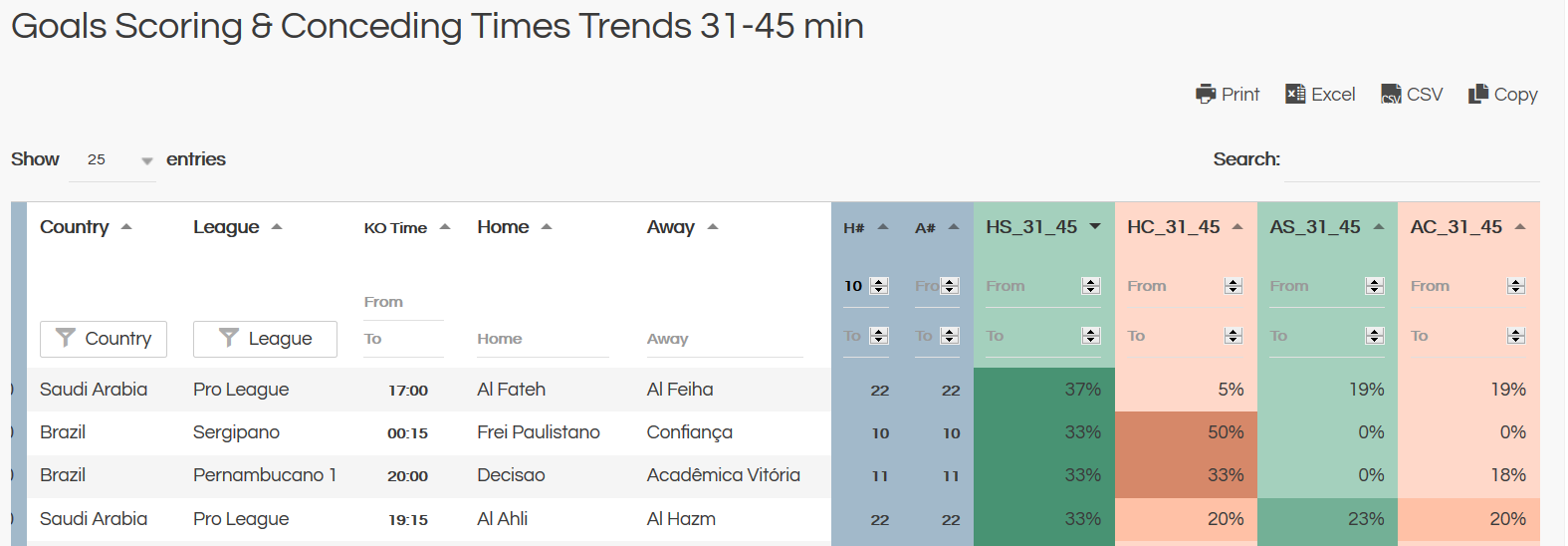The image size is (1568, 546).
Task: Click the CSV file export icon
Action: 1391,94
